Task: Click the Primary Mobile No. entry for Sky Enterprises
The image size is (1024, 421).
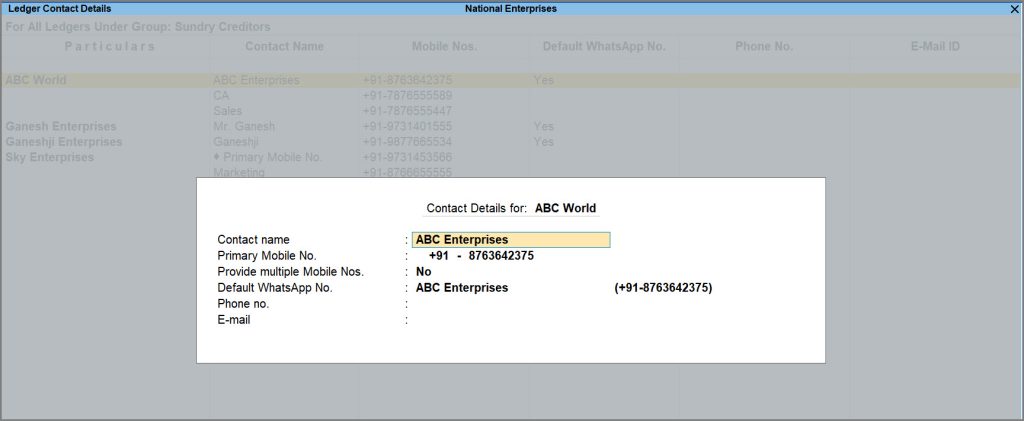Action: coord(268,157)
